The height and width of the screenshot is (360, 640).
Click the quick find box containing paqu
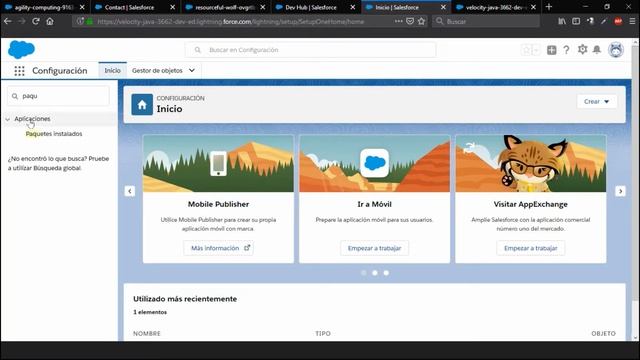tap(58, 96)
